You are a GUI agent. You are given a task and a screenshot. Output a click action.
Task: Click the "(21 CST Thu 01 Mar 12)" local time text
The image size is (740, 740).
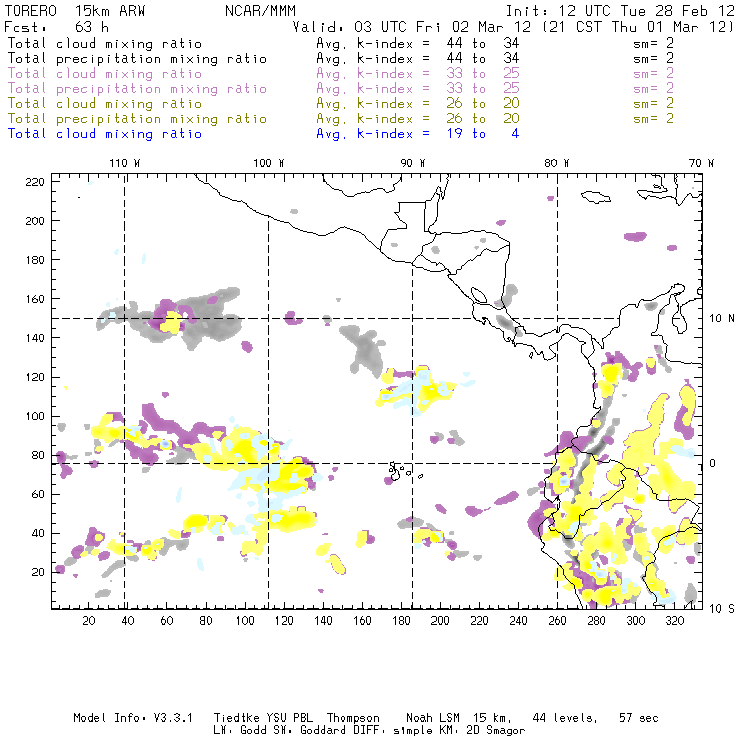pyautogui.click(x=638, y=27)
